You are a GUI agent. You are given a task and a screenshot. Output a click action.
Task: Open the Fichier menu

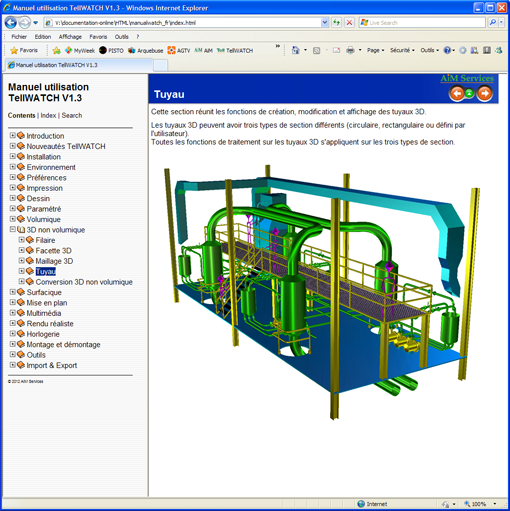[x=19, y=37]
